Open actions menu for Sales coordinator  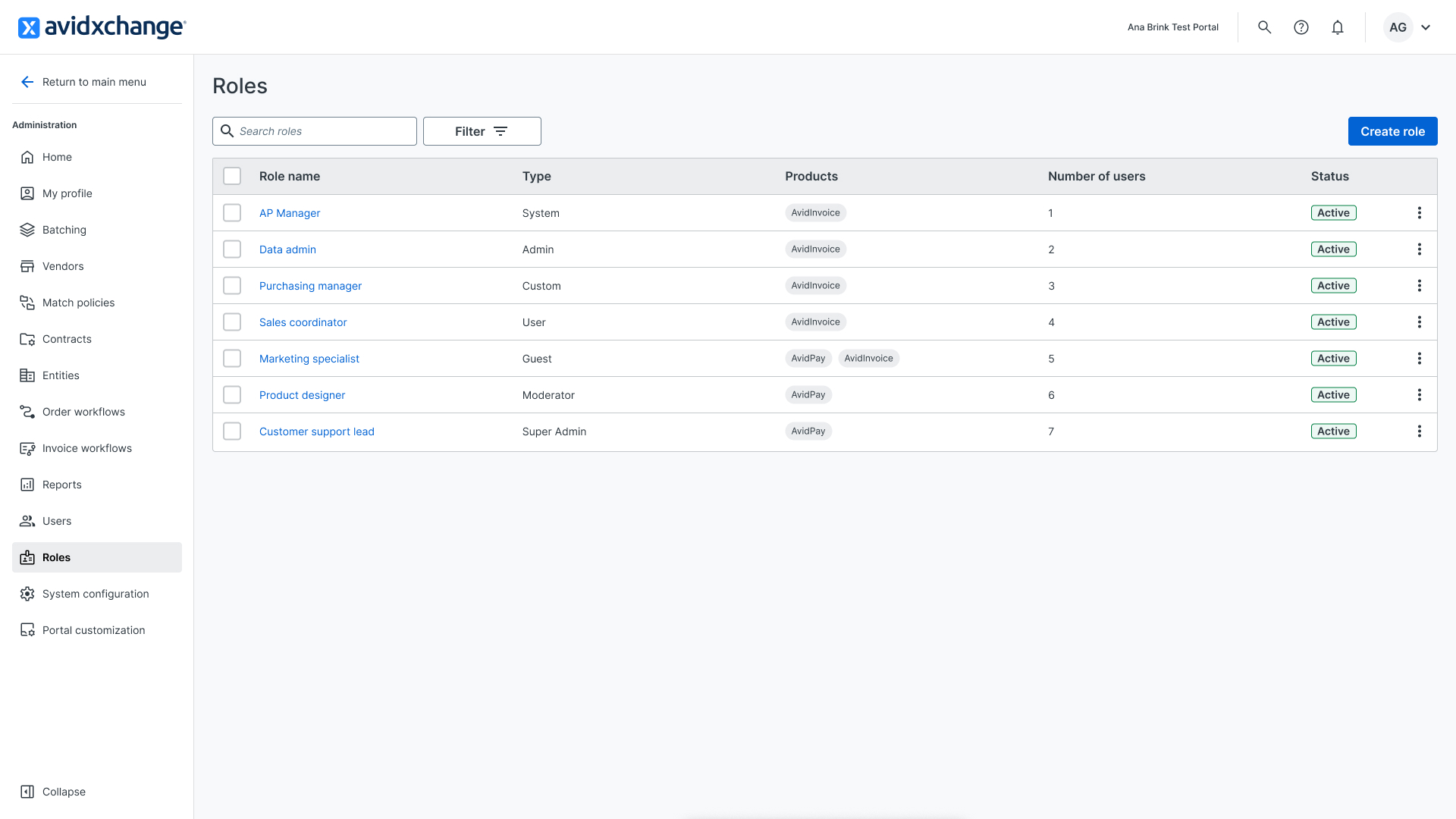coord(1420,322)
